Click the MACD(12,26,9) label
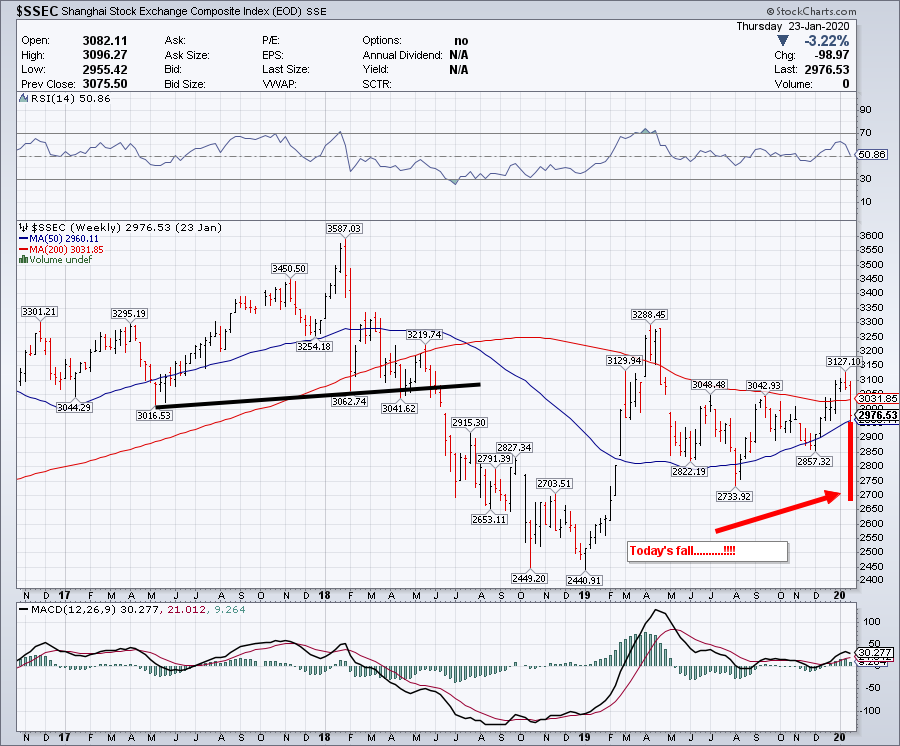 point(74,609)
